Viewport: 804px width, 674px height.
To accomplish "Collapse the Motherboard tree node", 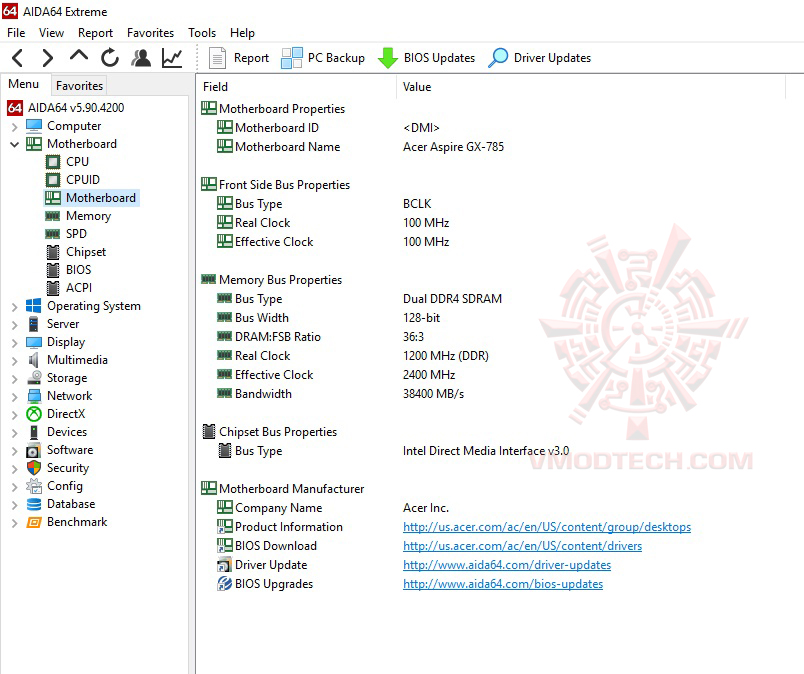I will coord(14,144).
